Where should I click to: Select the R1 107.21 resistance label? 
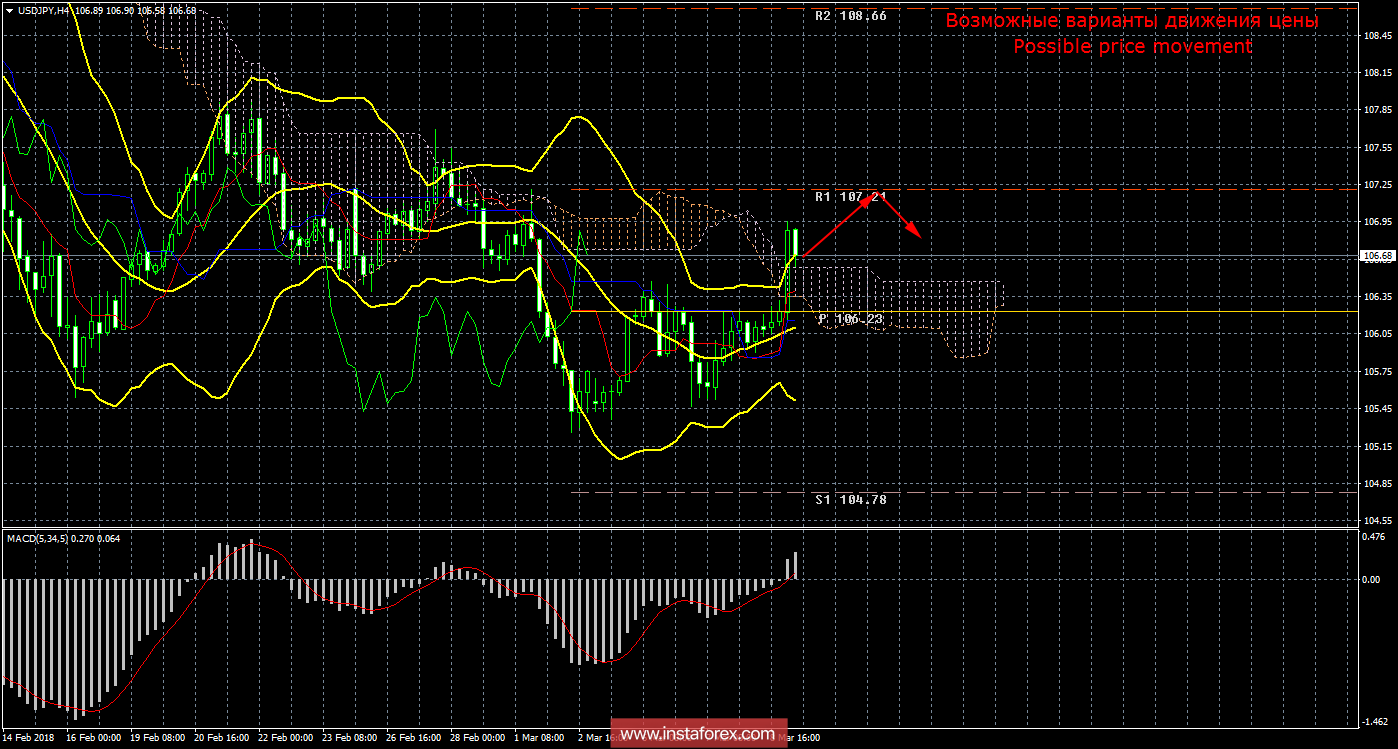tap(850, 197)
